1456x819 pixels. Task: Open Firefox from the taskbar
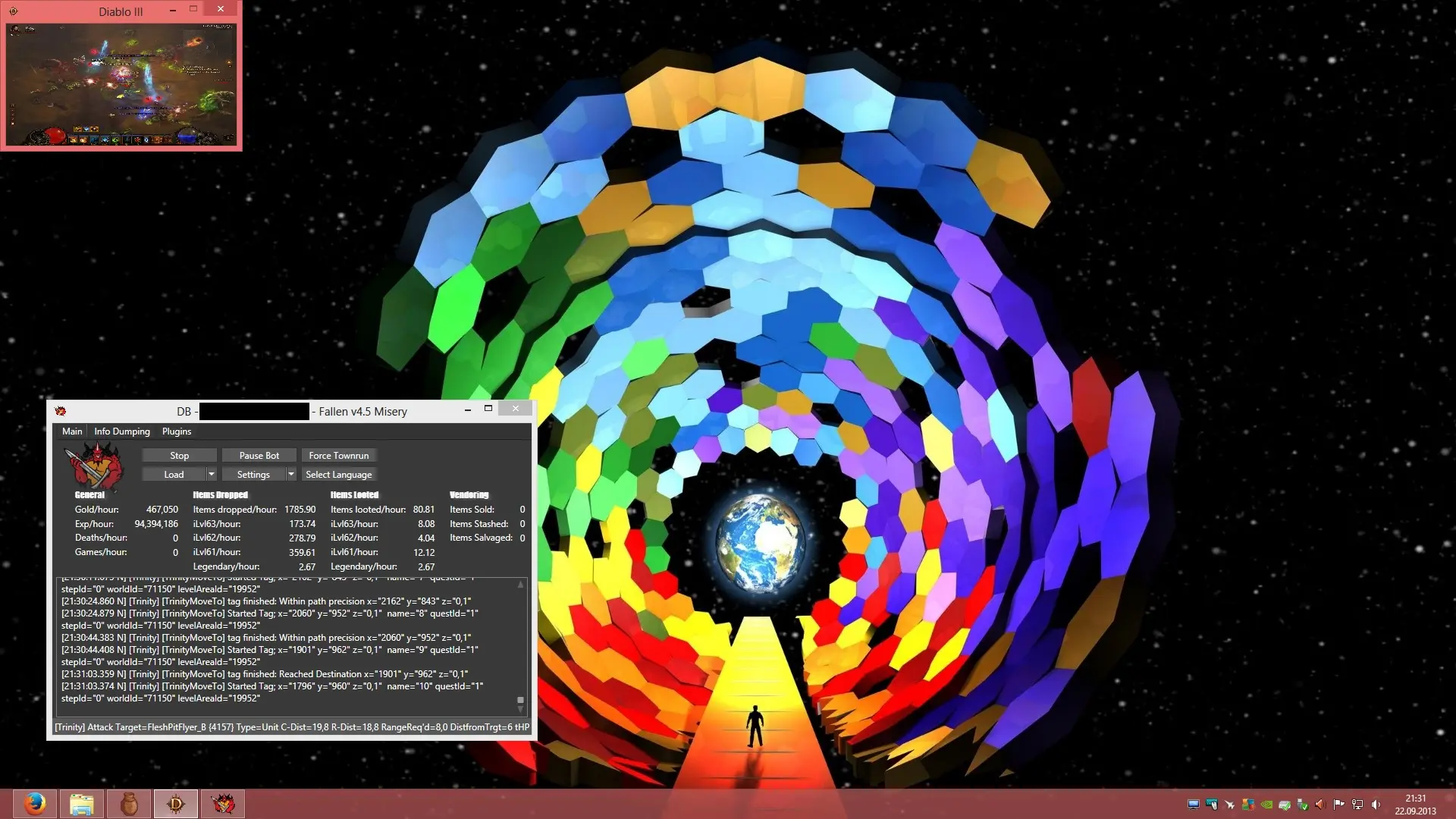coord(35,804)
